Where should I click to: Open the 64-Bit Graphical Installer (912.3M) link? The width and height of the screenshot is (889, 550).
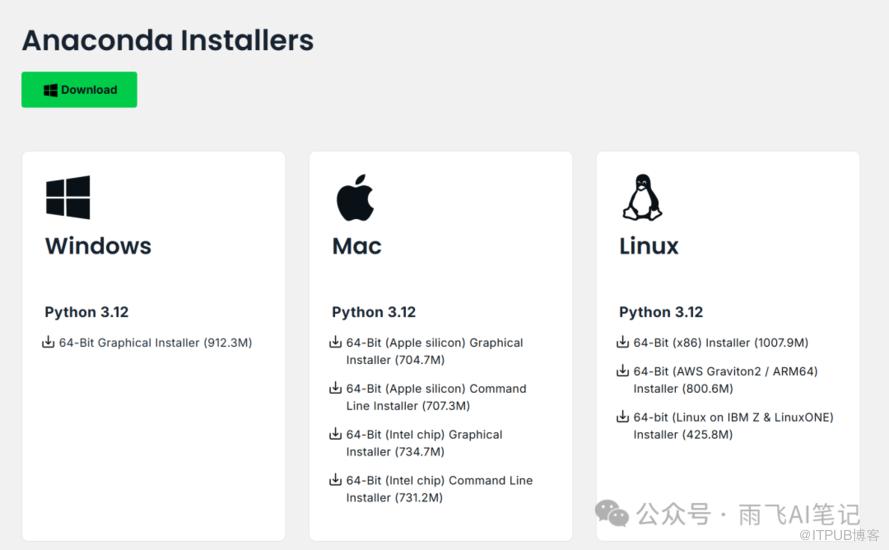pos(155,342)
